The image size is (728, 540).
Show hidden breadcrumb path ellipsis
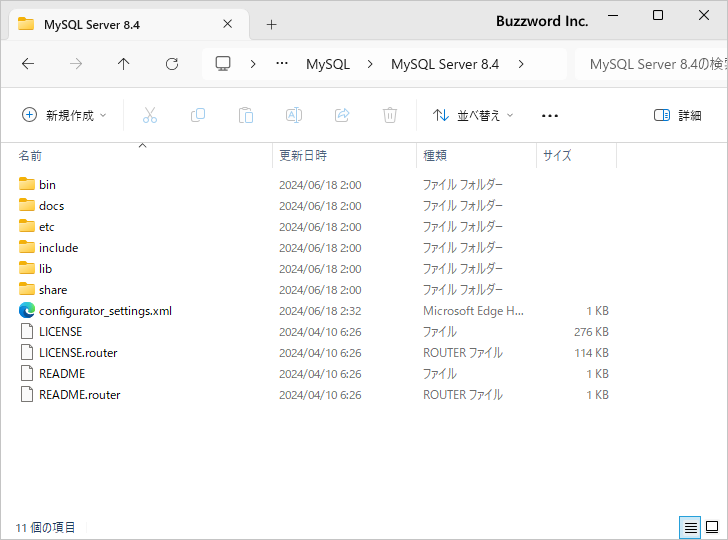282,64
